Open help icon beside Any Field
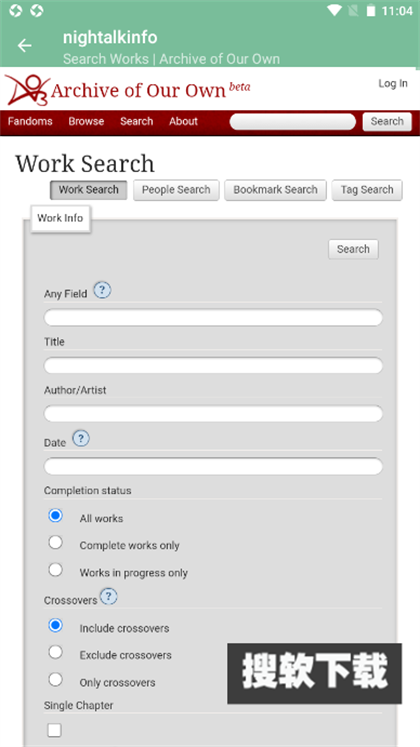 102,290
